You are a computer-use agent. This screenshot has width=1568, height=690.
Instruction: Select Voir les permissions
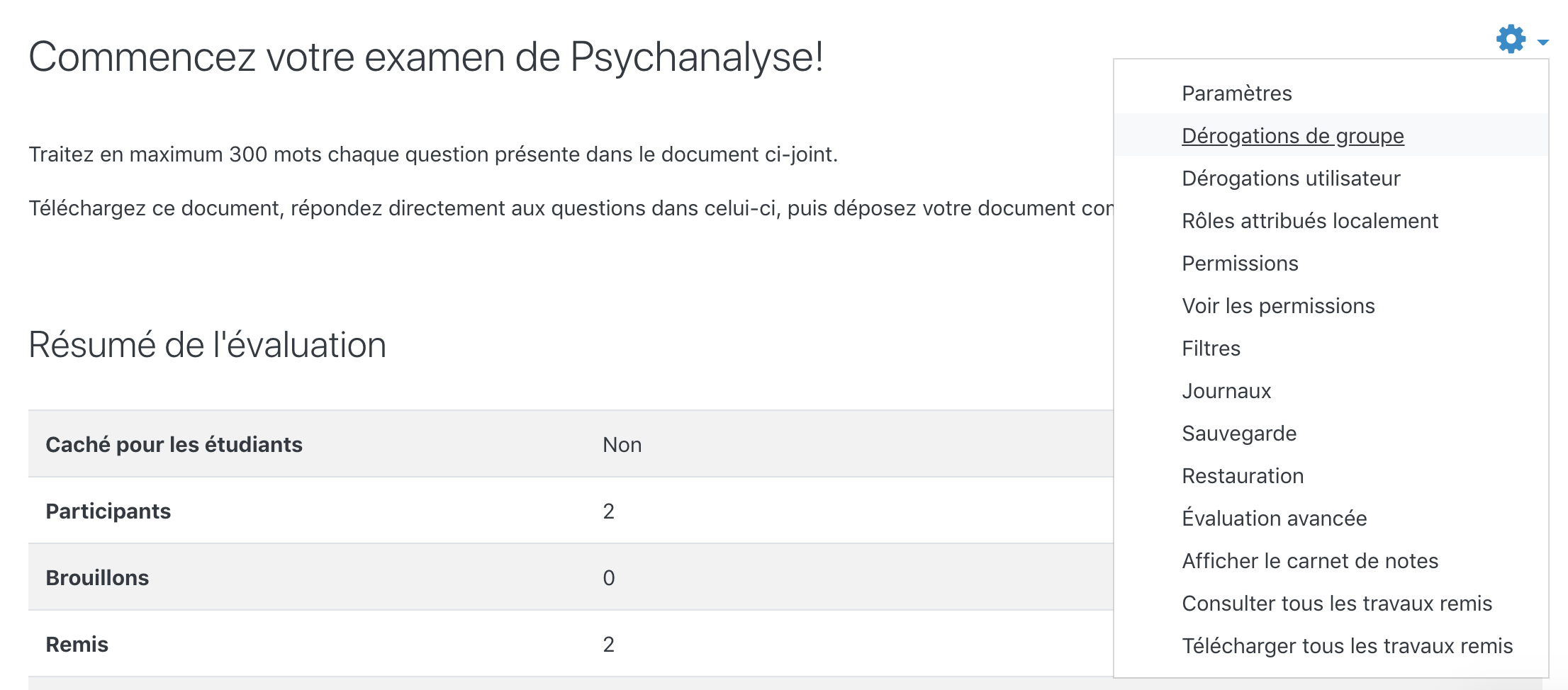click(x=1278, y=306)
